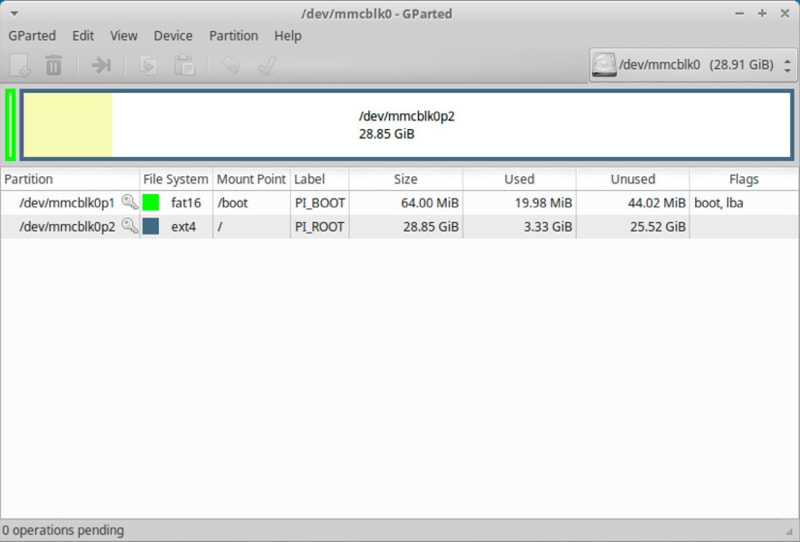Click blue ext4 file system swatch
This screenshot has height=542, width=800.
[151, 226]
